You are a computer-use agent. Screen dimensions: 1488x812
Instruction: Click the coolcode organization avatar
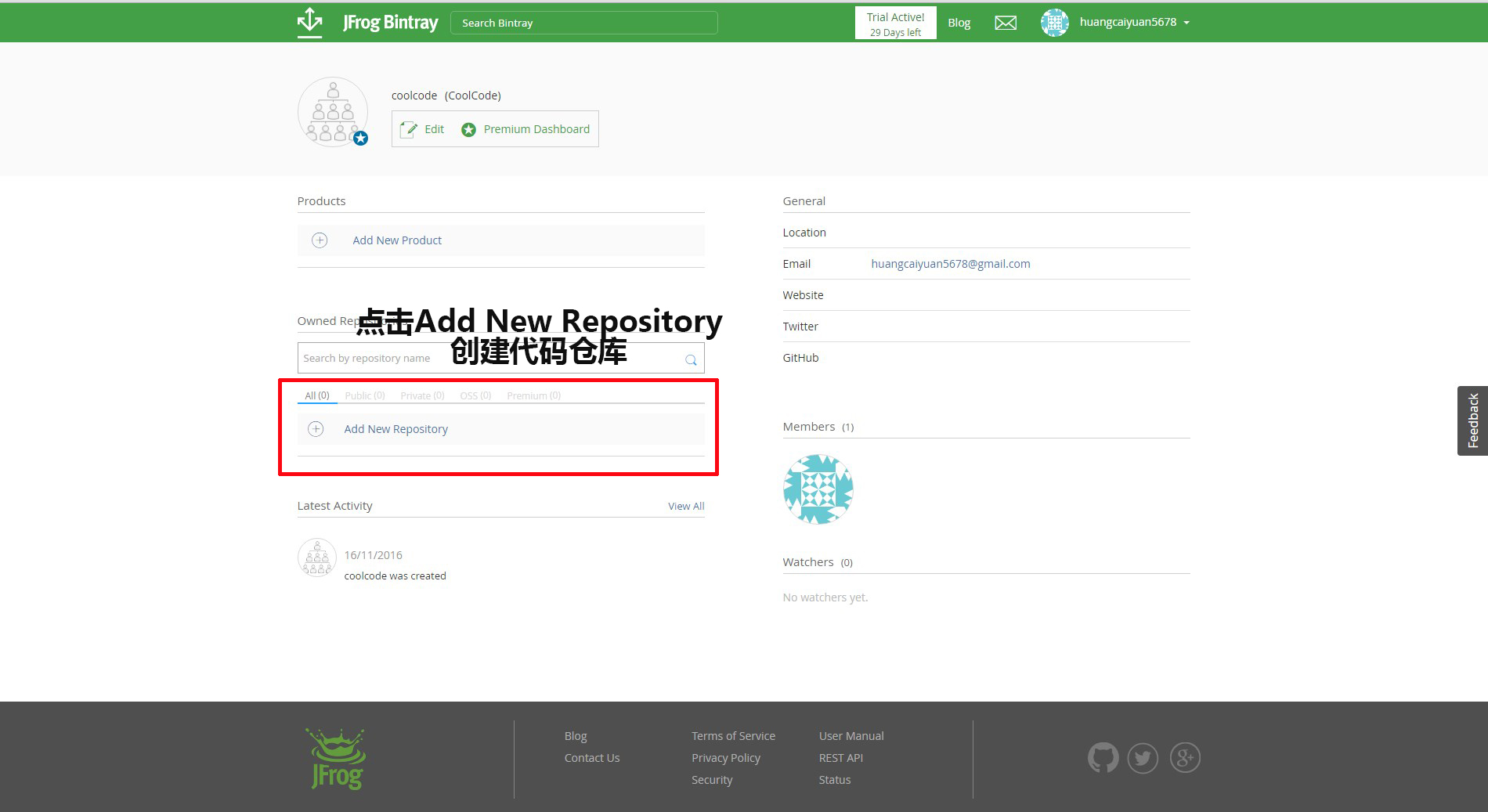point(333,112)
